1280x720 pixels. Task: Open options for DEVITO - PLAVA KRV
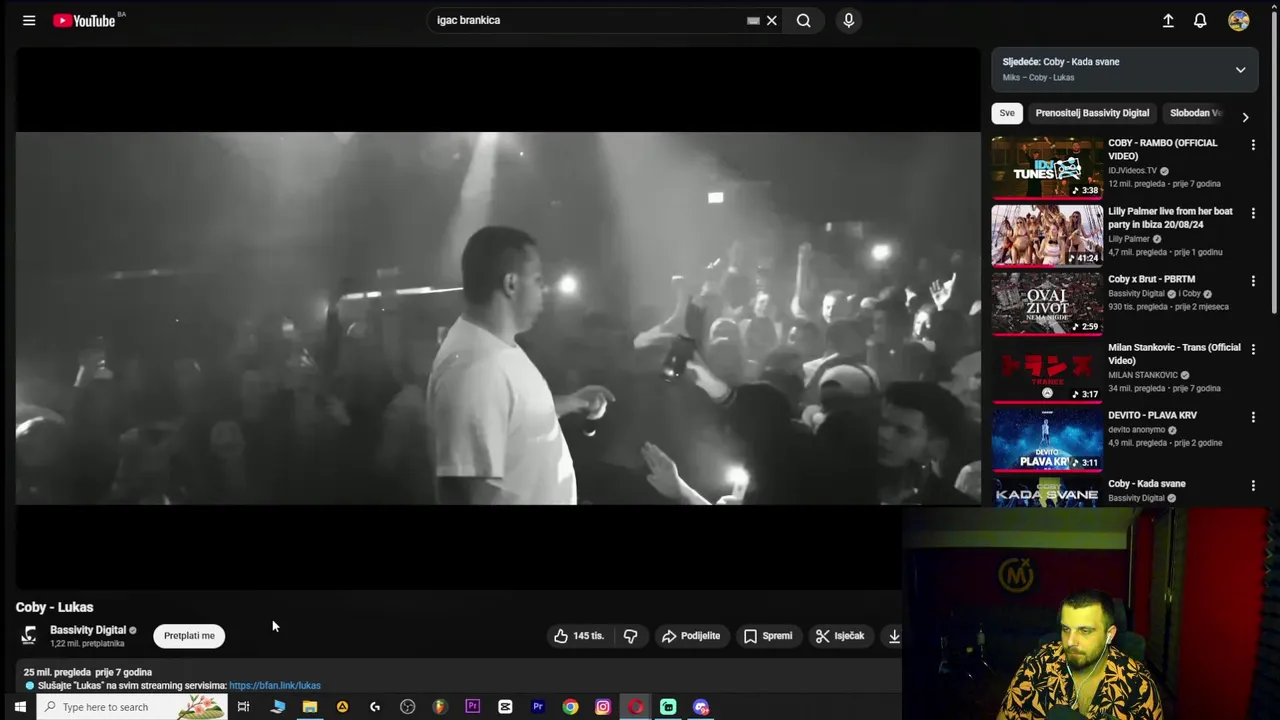1253,417
